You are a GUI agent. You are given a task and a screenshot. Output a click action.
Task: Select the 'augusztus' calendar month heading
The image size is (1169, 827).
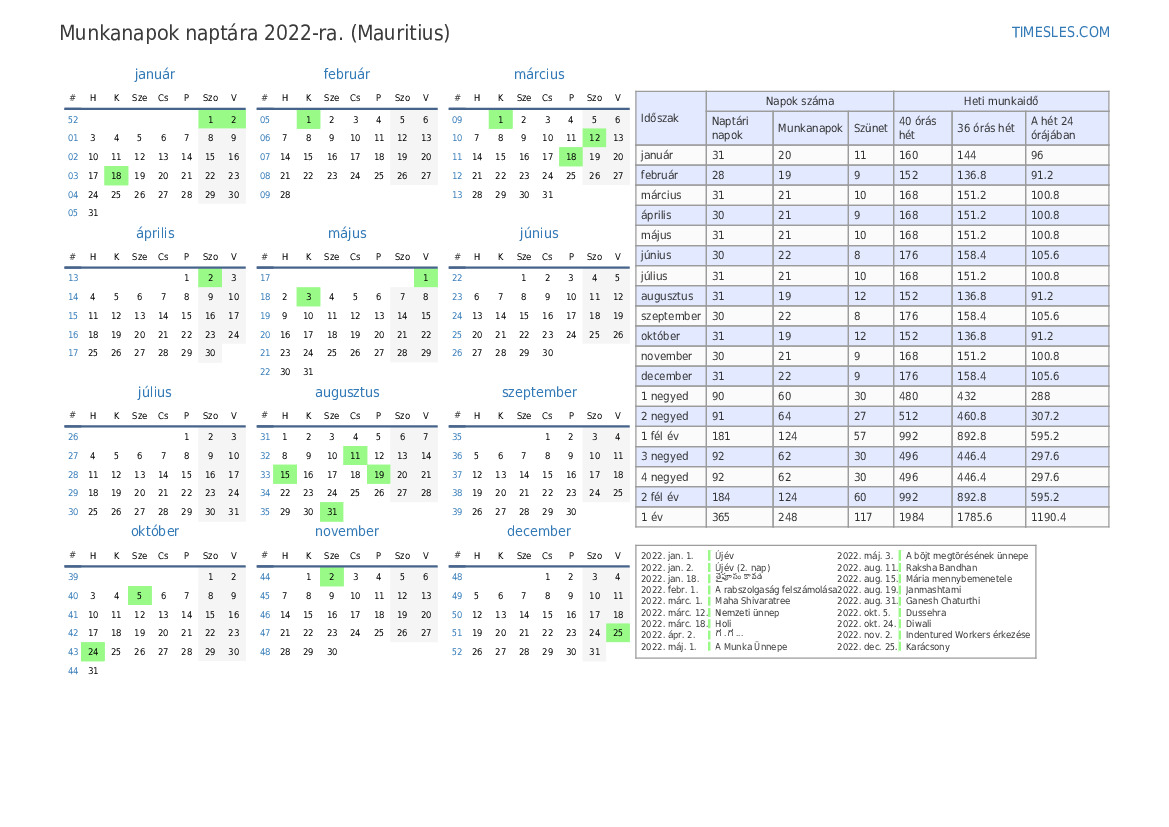click(x=347, y=392)
